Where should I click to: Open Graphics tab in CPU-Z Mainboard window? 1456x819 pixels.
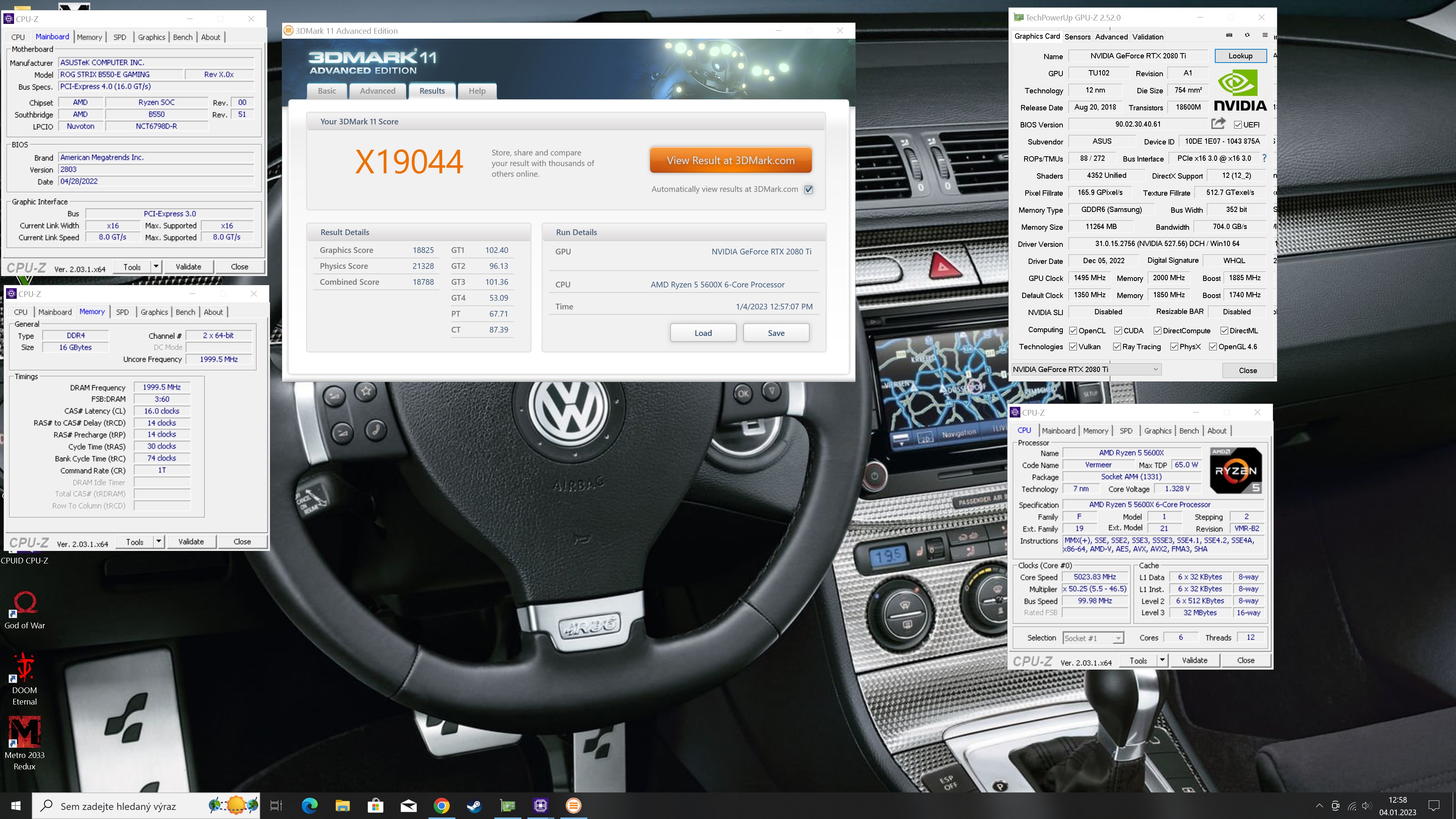(x=152, y=37)
